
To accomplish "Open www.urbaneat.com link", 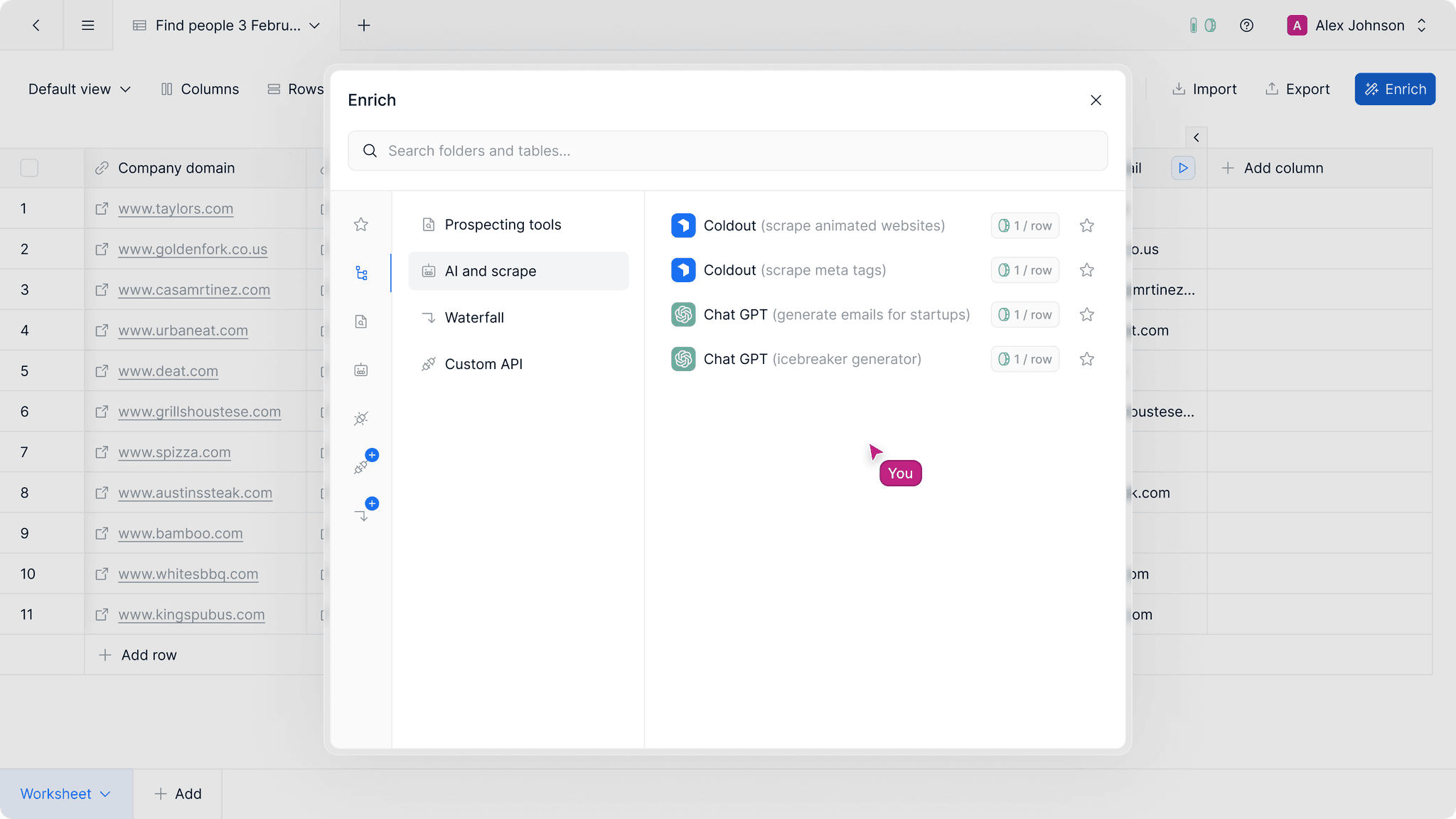I will [x=183, y=330].
